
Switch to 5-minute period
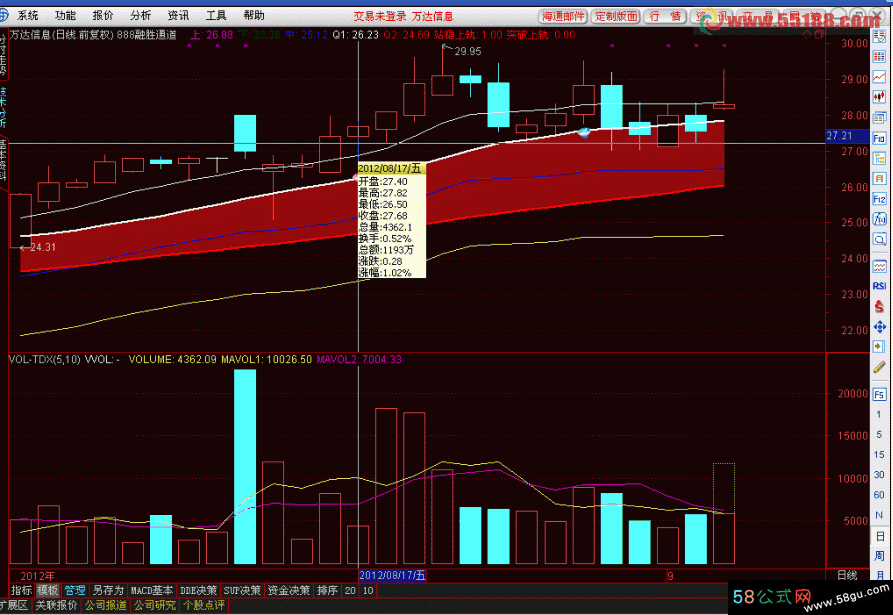[879, 434]
